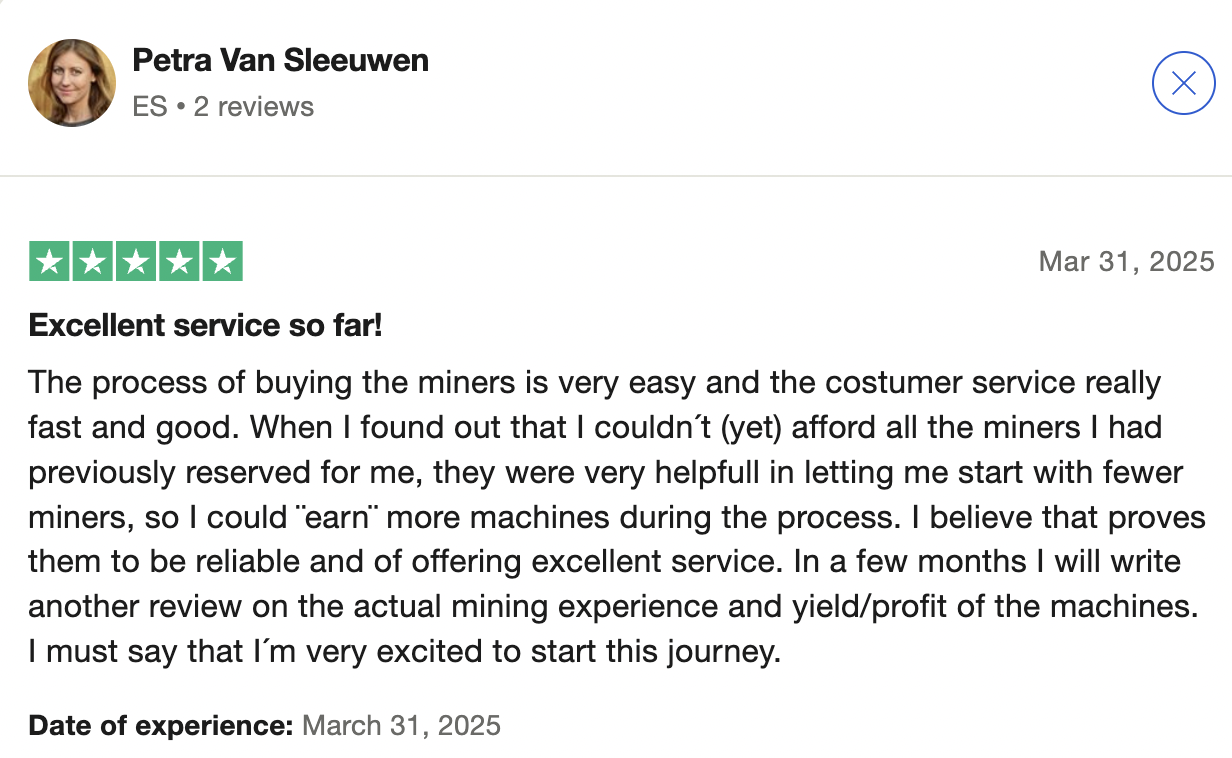The width and height of the screenshot is (1232, 758).
Task: Open the 'Excellent service so far!' review title
Action: point(206,325)
